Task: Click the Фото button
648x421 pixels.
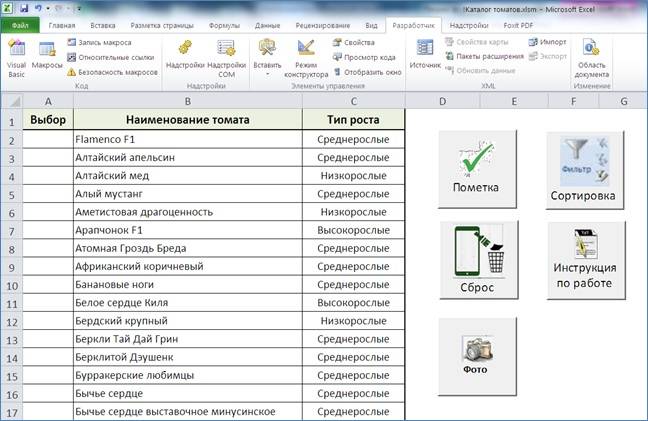Action: click(477, 357)
